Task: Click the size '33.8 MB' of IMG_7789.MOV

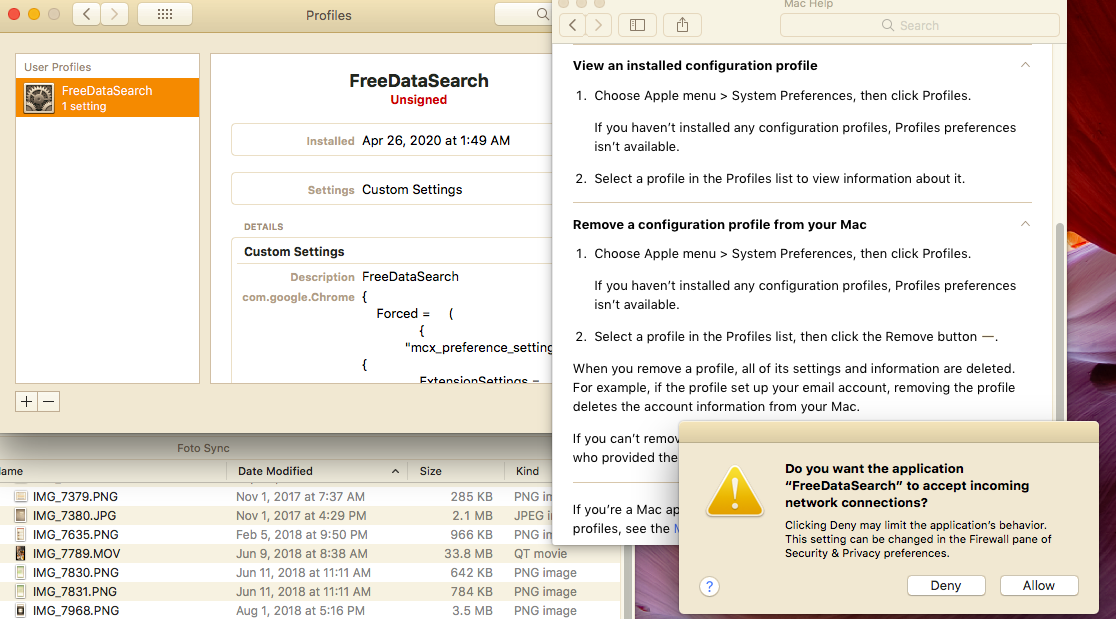Action: pos(468,554)
